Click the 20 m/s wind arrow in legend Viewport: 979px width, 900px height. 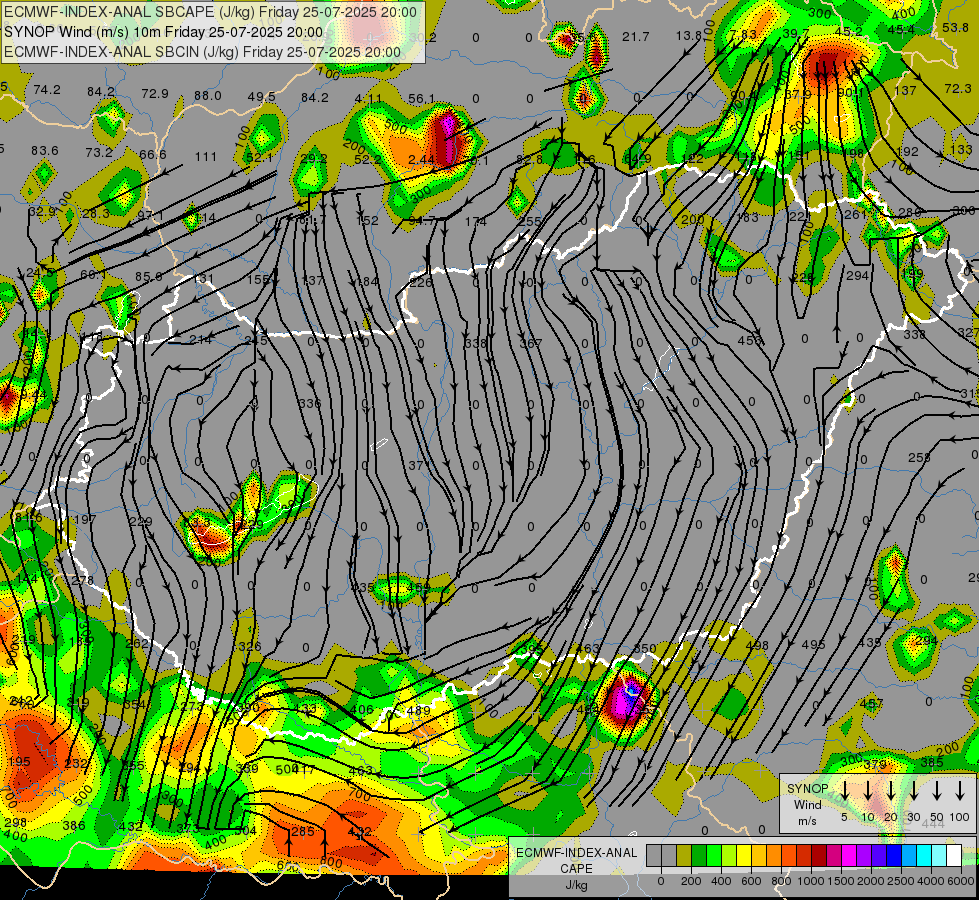click(891, 791)
